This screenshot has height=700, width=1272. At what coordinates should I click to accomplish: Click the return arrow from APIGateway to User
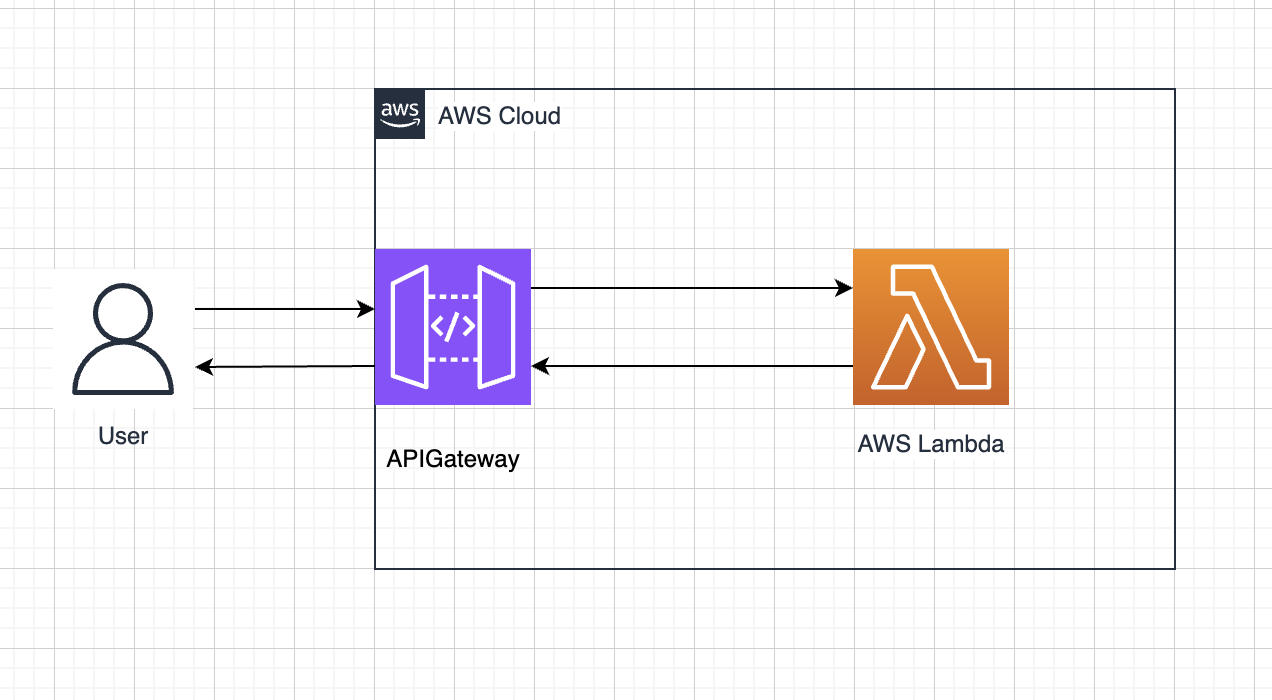click(x=285, y=368)
